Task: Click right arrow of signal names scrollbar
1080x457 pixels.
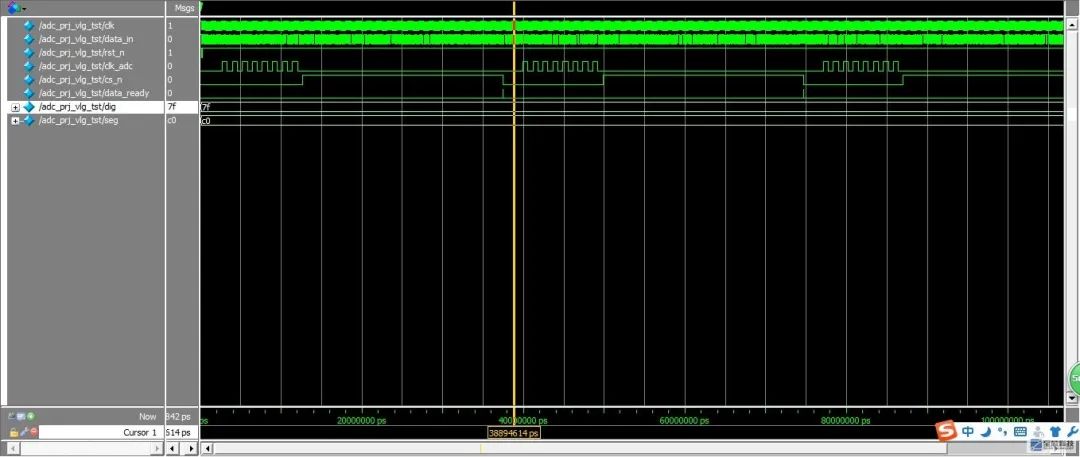Action: click(x=158, y=449)
